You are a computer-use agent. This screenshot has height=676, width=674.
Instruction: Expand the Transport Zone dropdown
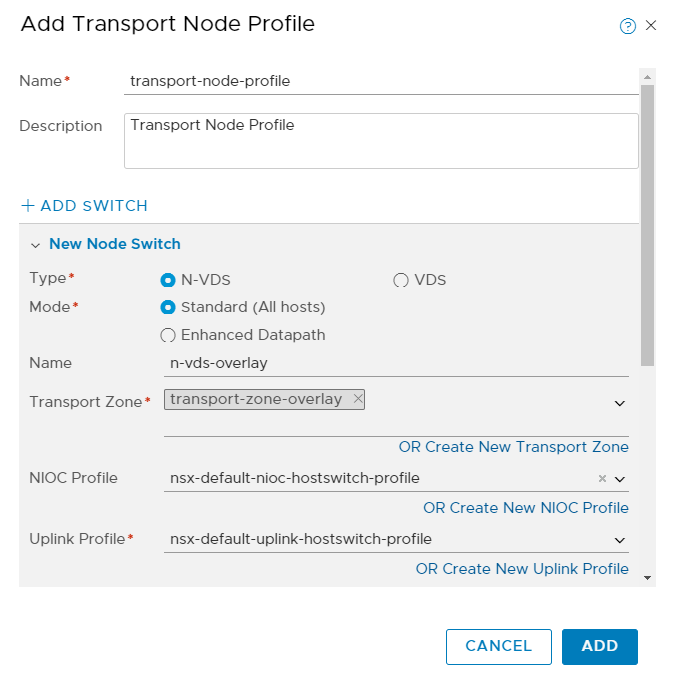pos(620,403)
